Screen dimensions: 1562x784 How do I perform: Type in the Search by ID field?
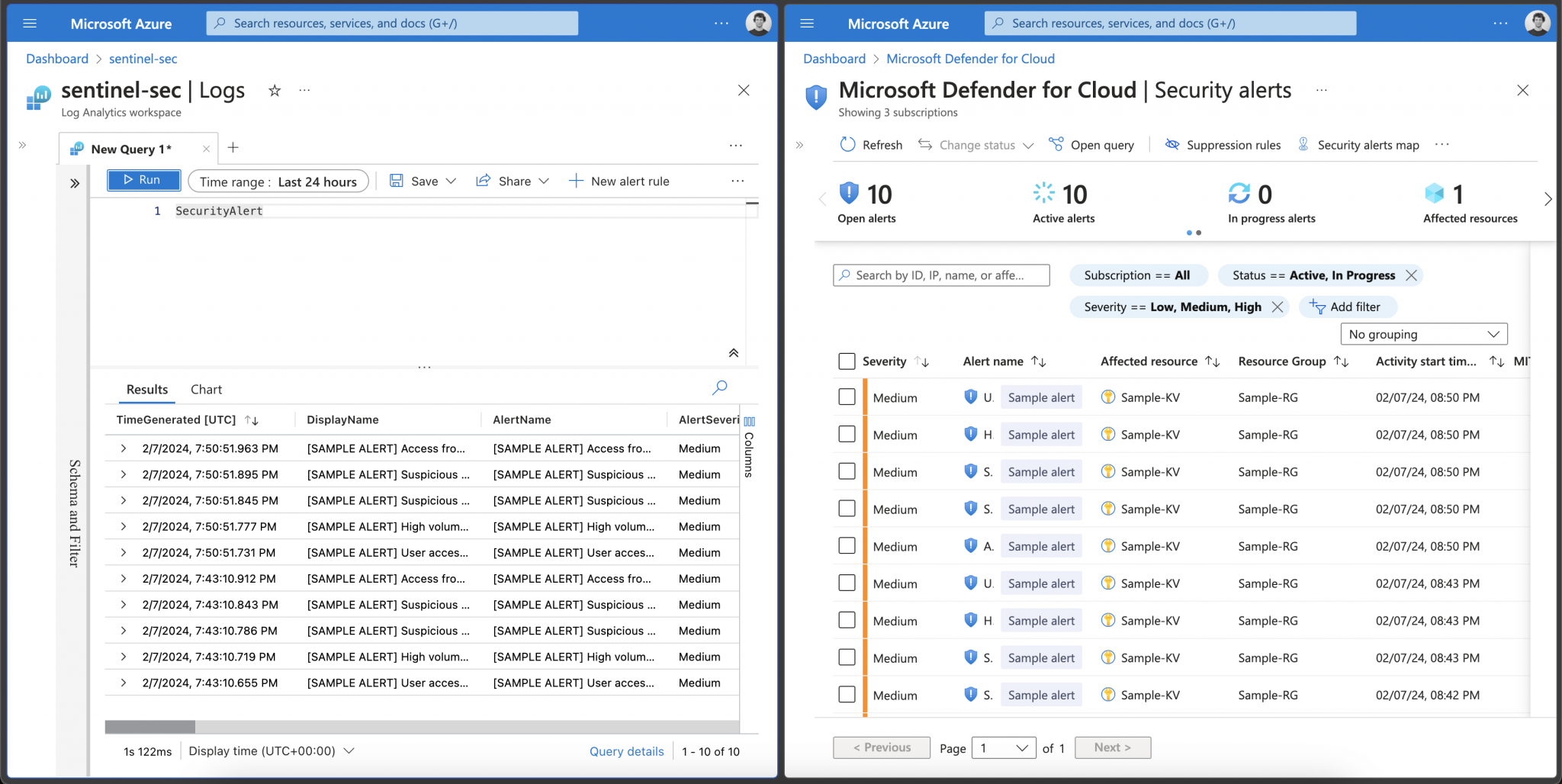tap(941, 275)
